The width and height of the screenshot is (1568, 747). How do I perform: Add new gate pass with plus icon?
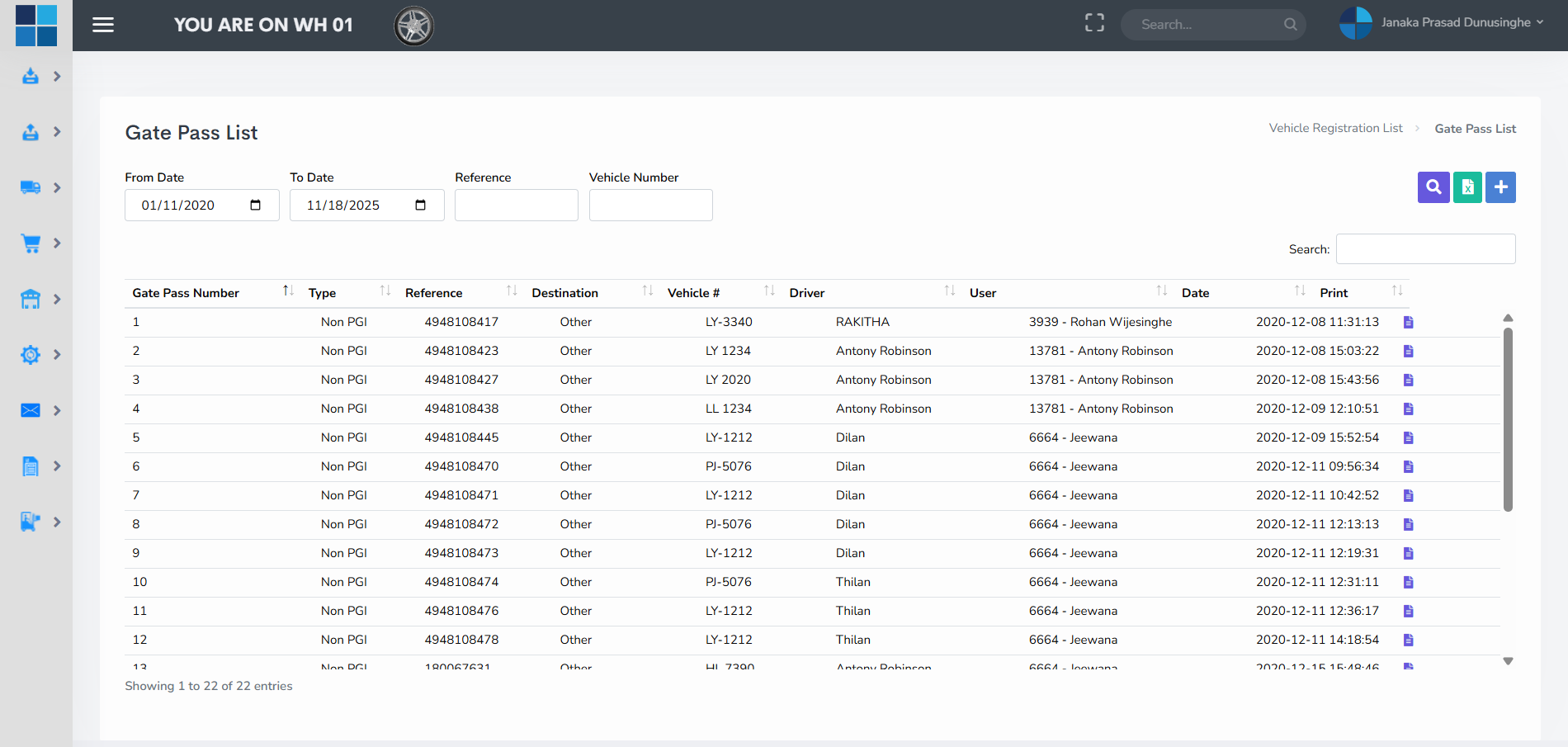click(x=1500, y=187)
